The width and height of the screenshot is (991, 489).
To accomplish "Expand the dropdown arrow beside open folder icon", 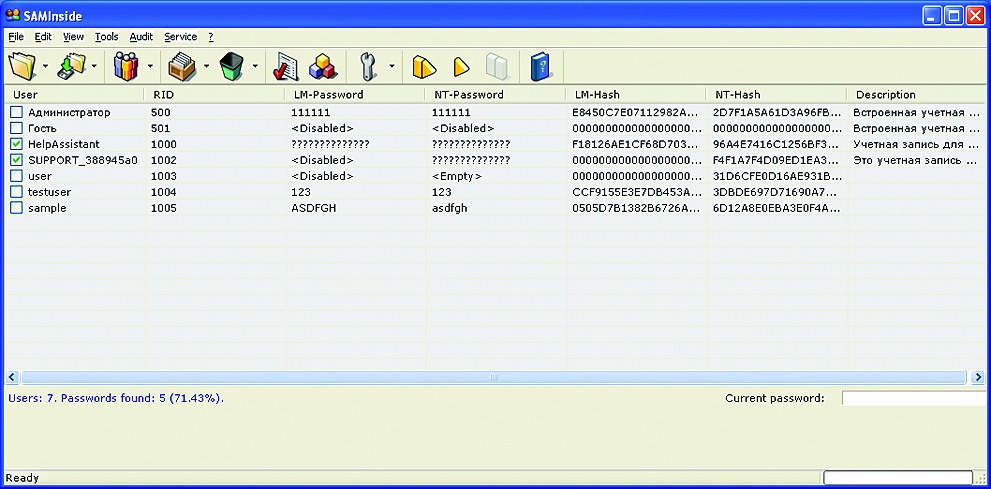I will [45, 68].
